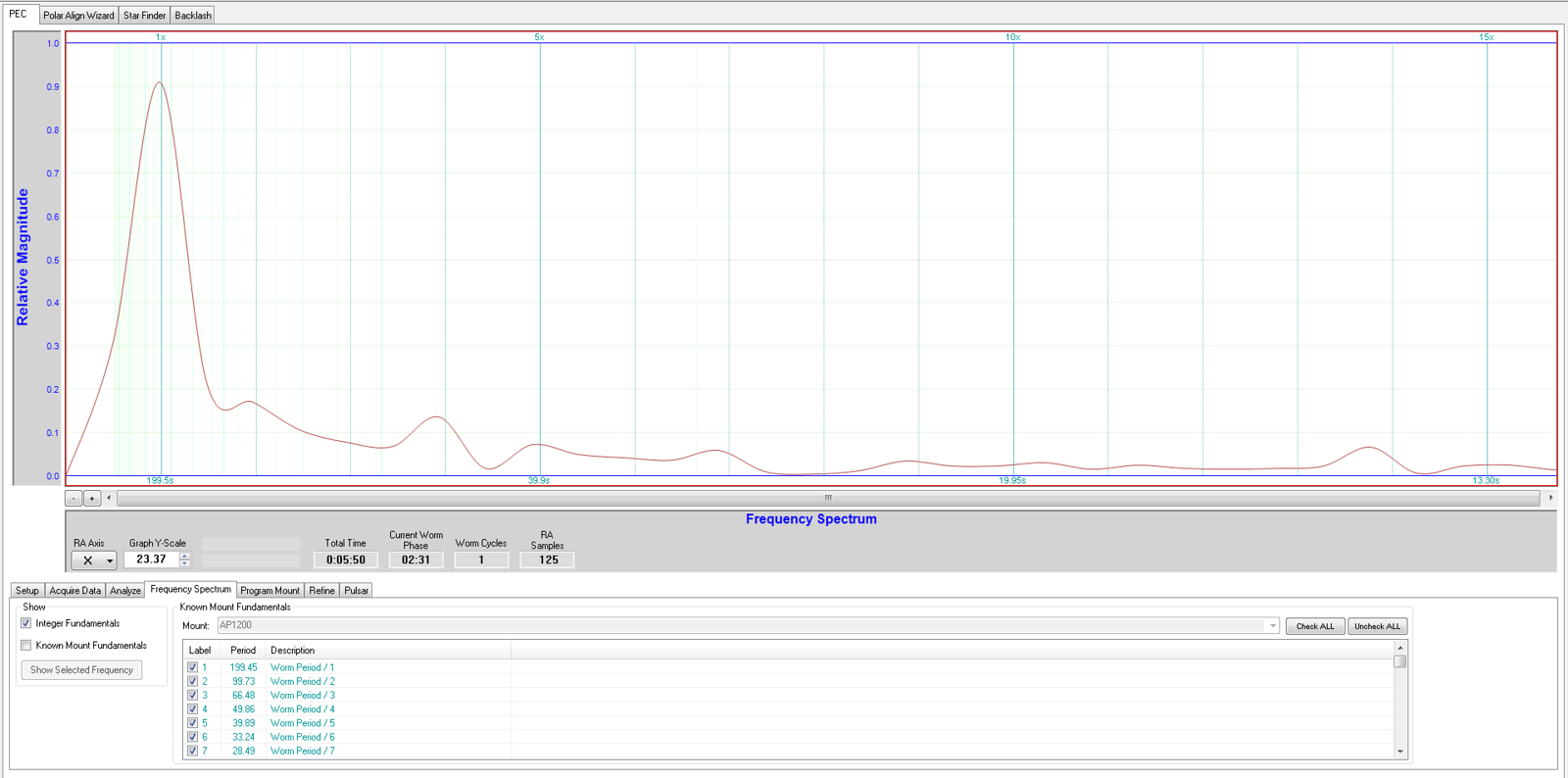The image size is (1568, 778).
Task: Click the fundamentals list scroll-down arrow
Action: pyautogui.click(x=1400, y=752)
